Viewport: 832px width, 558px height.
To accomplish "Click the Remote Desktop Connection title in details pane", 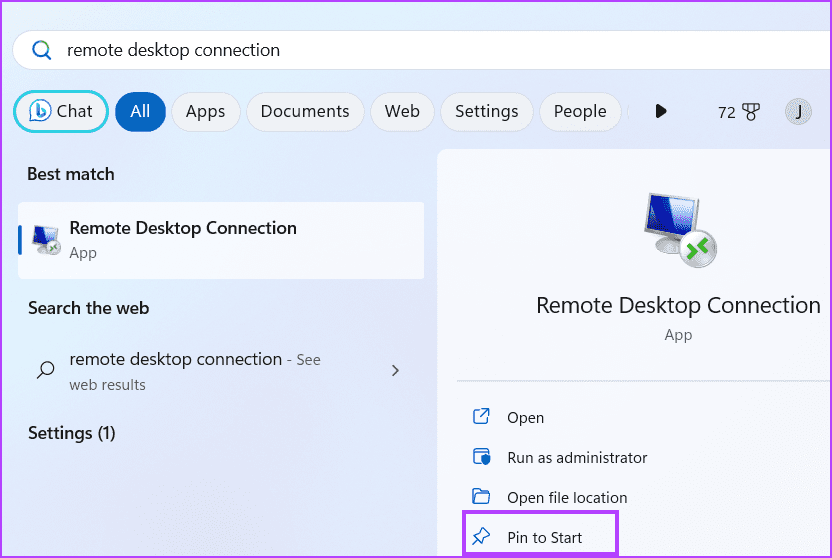I will [x=678, y=306].
